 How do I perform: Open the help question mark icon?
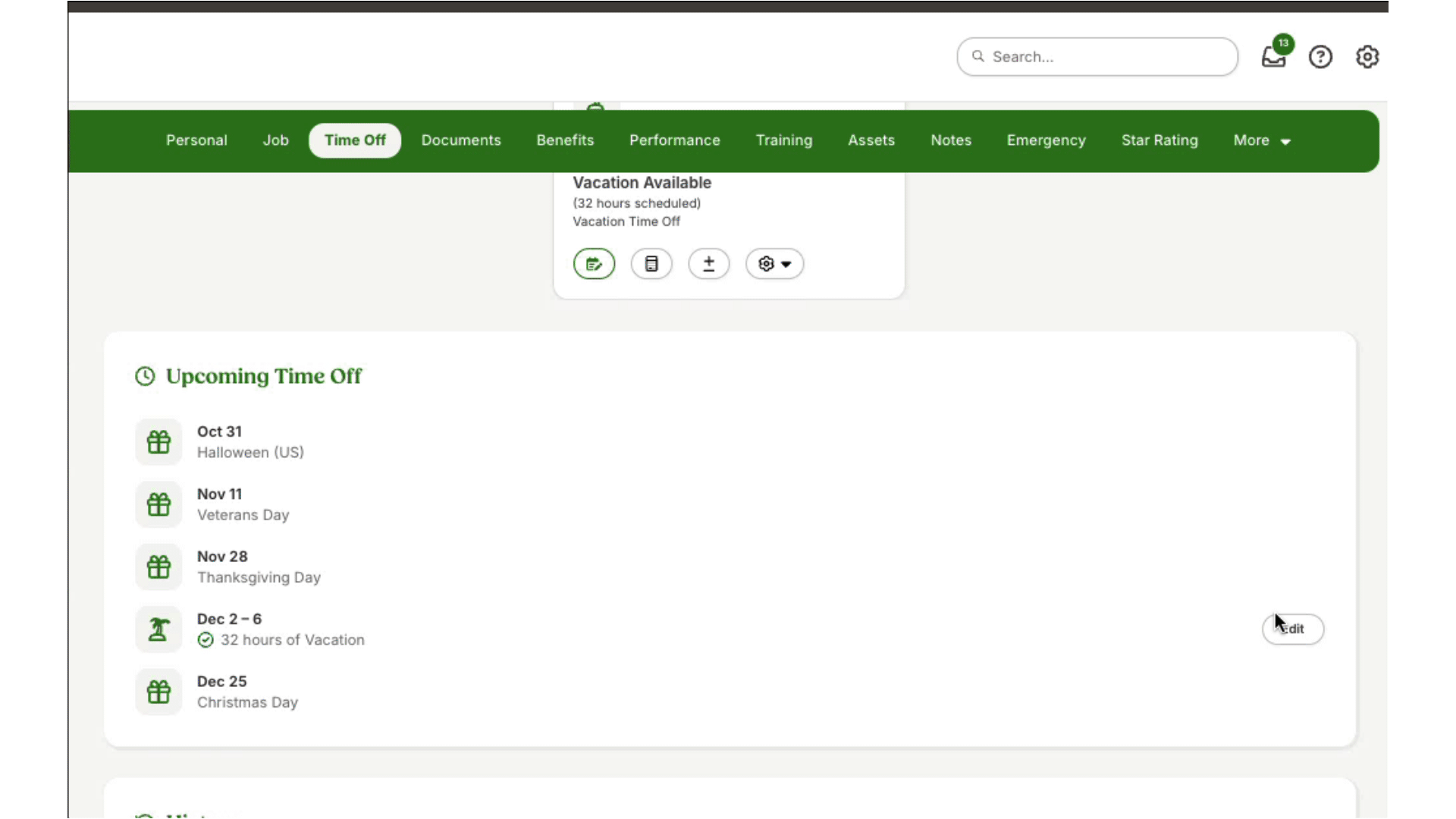(1320, 57)
